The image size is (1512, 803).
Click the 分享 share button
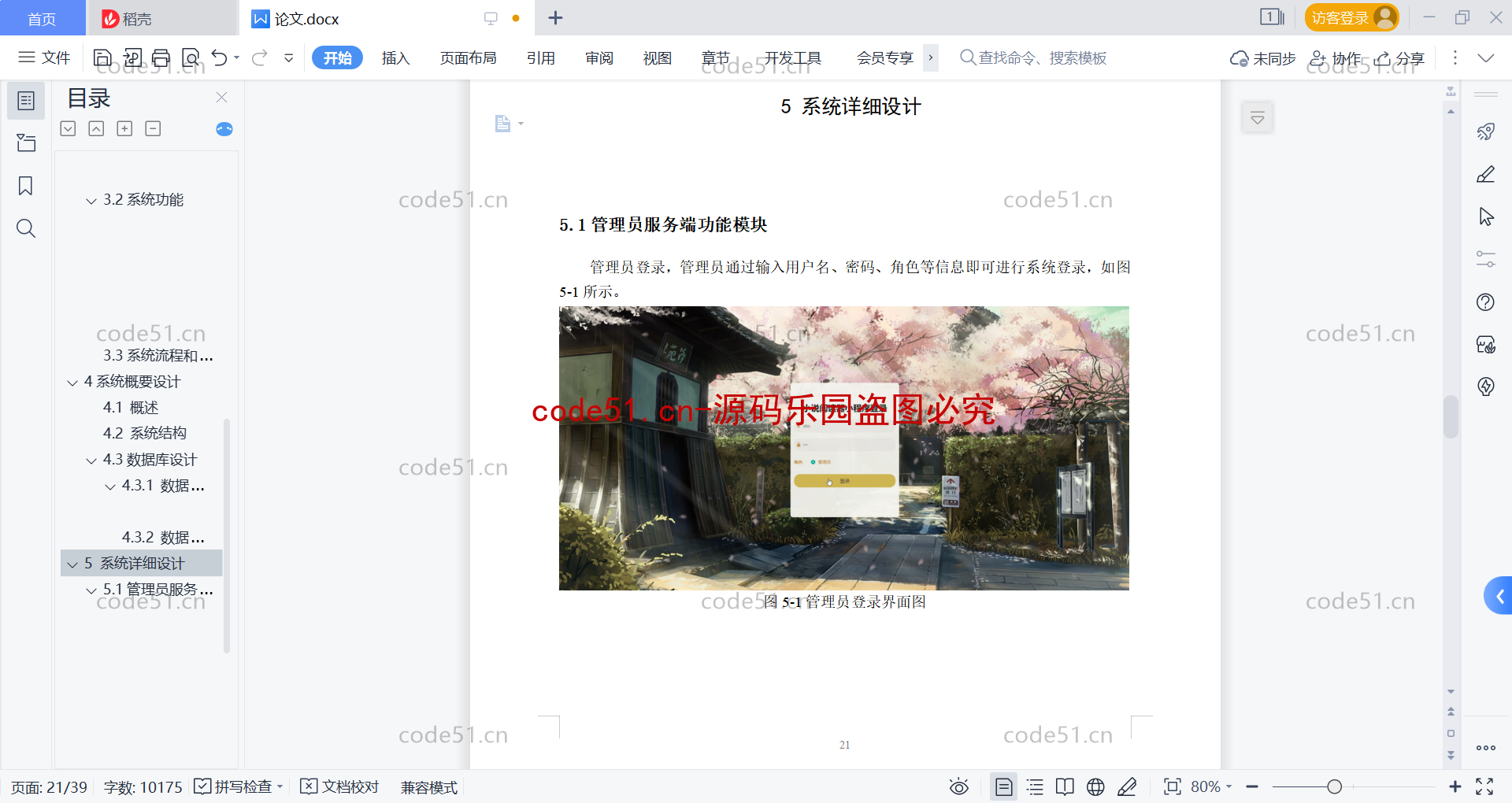coord(1399,58)
